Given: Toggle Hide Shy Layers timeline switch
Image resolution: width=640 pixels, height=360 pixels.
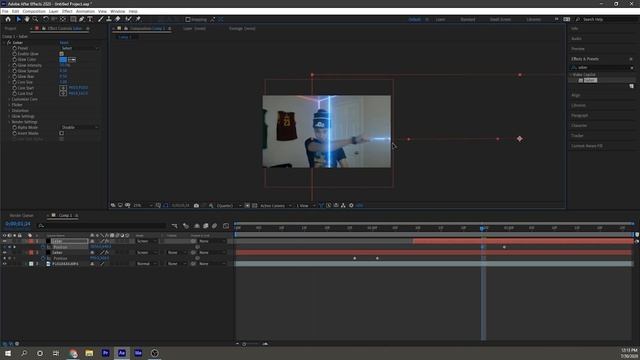Looking at the screenshot, I should [197, 226].
